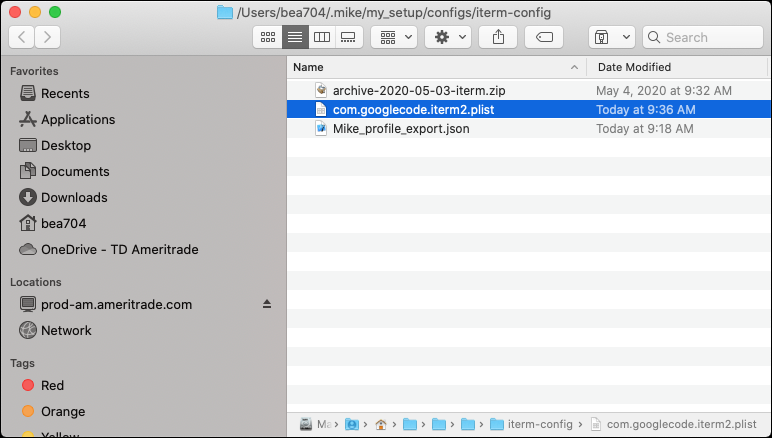Screen dimensions: 772x438
Task: Click the Edit Tags button
Action: (x=544, y=37)
